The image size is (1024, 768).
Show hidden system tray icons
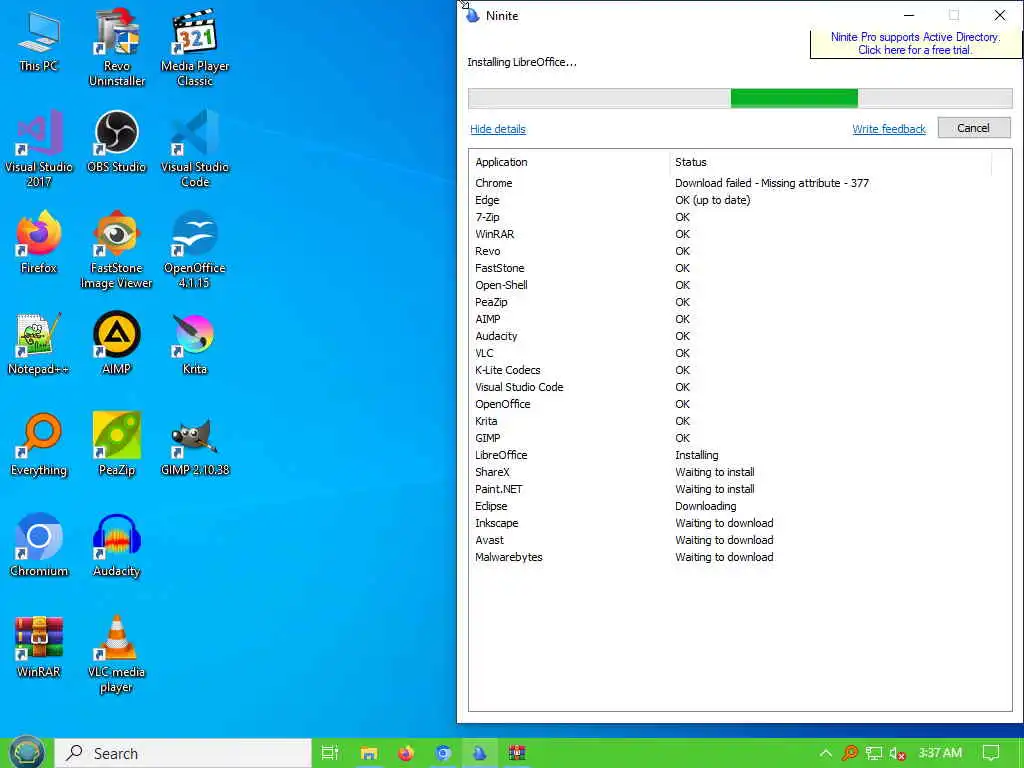pos(825,754)
